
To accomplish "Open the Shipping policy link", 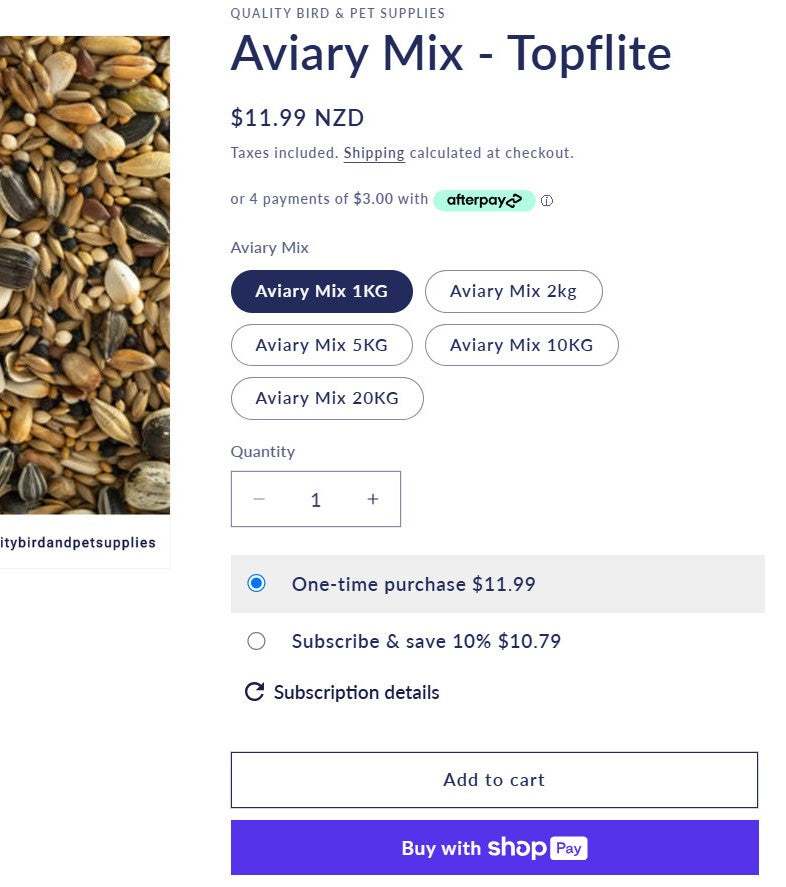I will tap(374, 153).
